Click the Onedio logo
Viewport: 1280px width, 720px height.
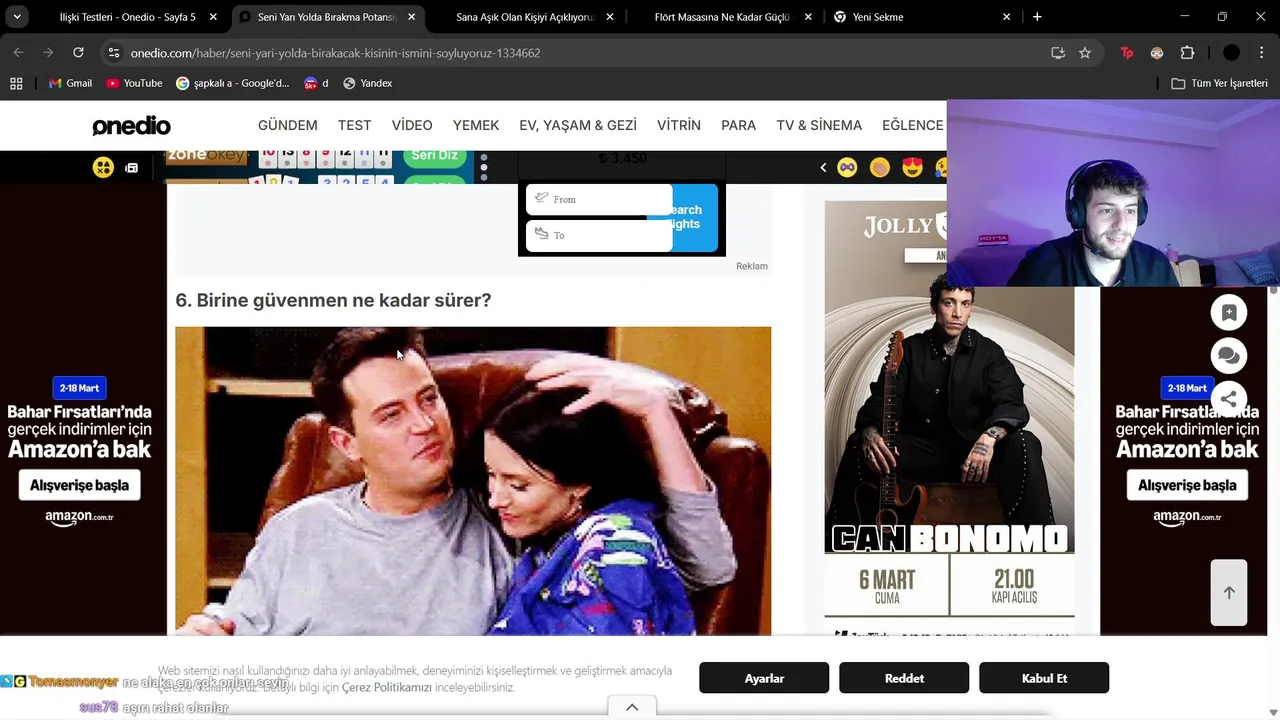click(x=131, y=126)
